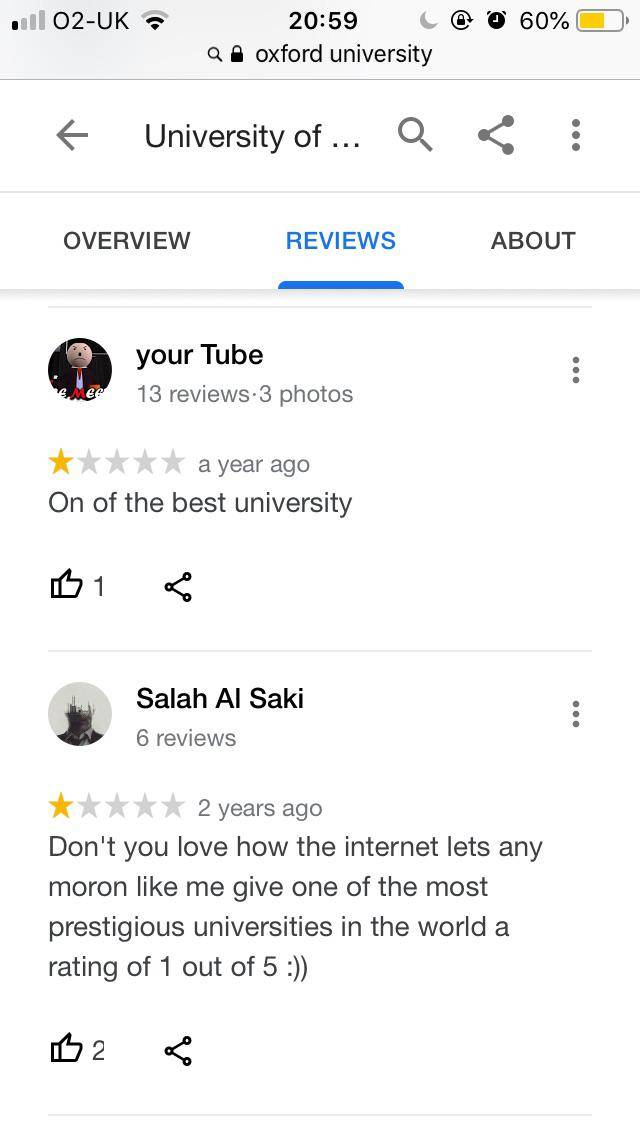
Task: Open Salah Al Saki's profile avatar
Action: (x=80, y=714)
